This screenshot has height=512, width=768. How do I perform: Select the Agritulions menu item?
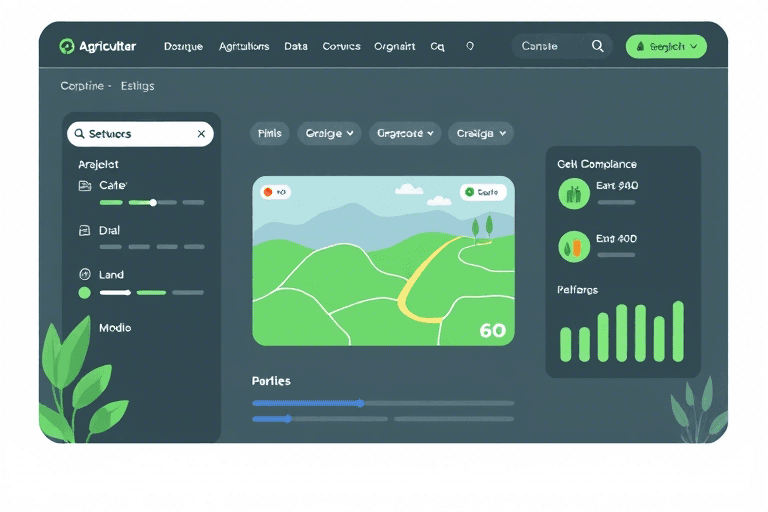point(243,46)
